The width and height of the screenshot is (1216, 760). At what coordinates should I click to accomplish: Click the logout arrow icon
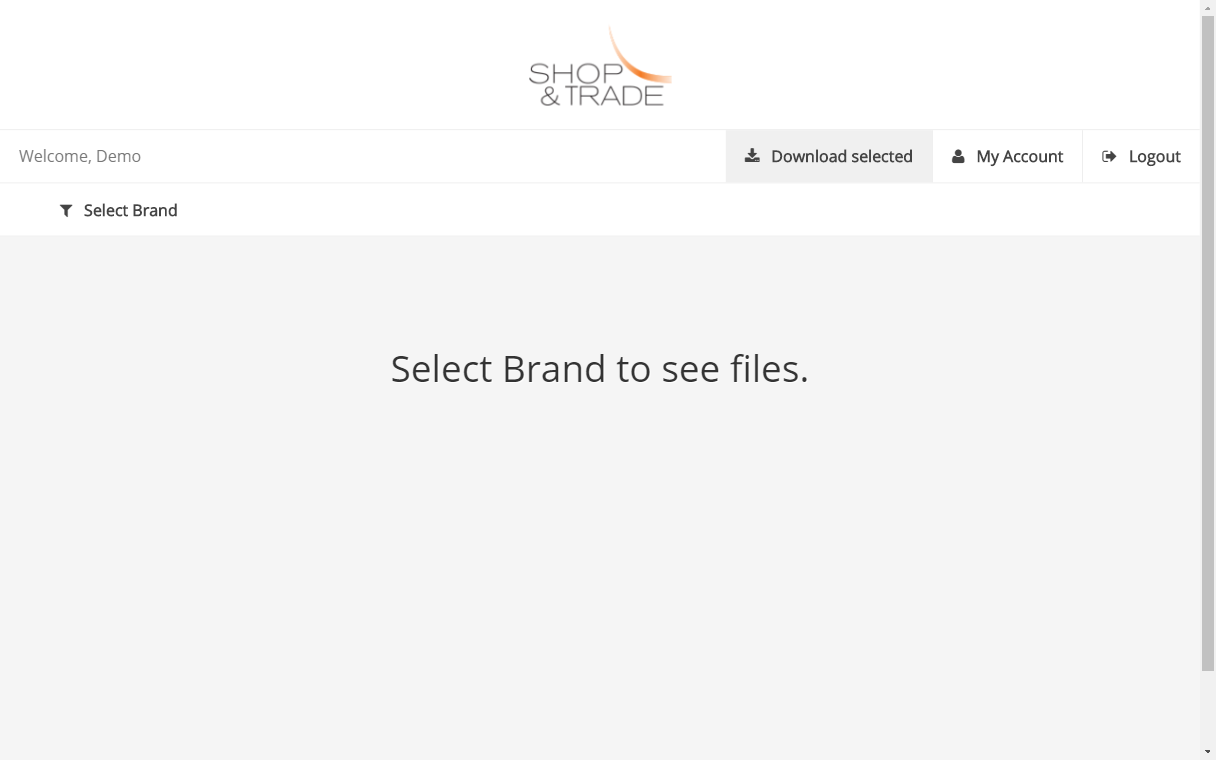[x=1109, y=156]
